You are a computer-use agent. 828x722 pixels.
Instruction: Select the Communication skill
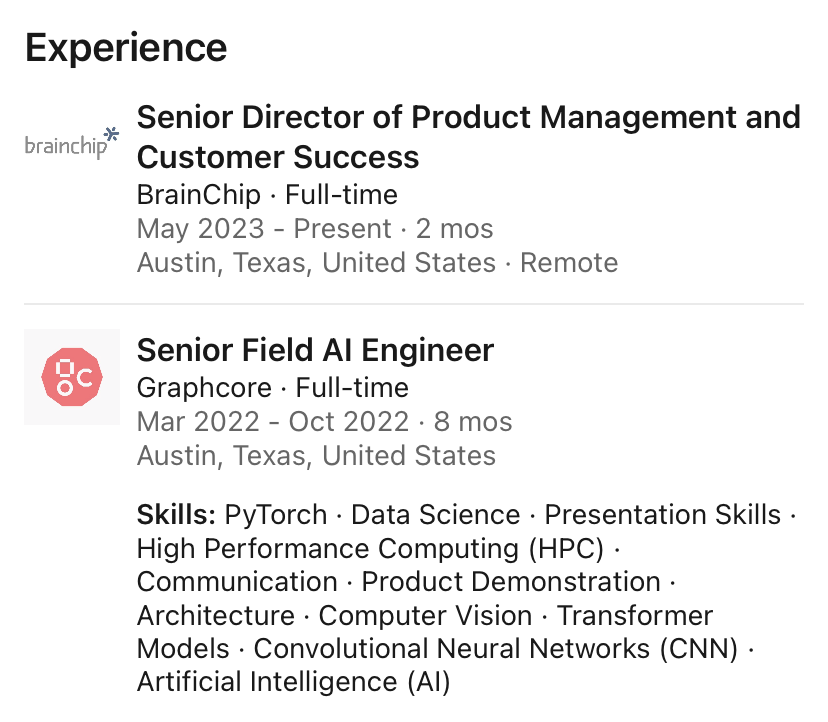(x=237, y=582)
